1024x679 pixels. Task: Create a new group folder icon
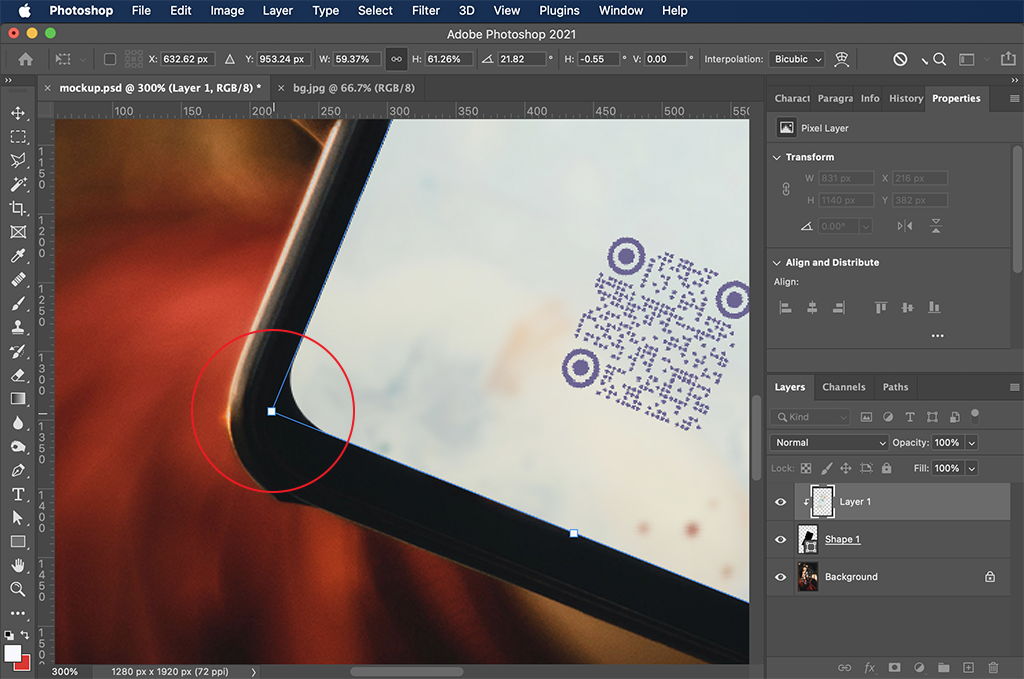click(x=944, y=667)
